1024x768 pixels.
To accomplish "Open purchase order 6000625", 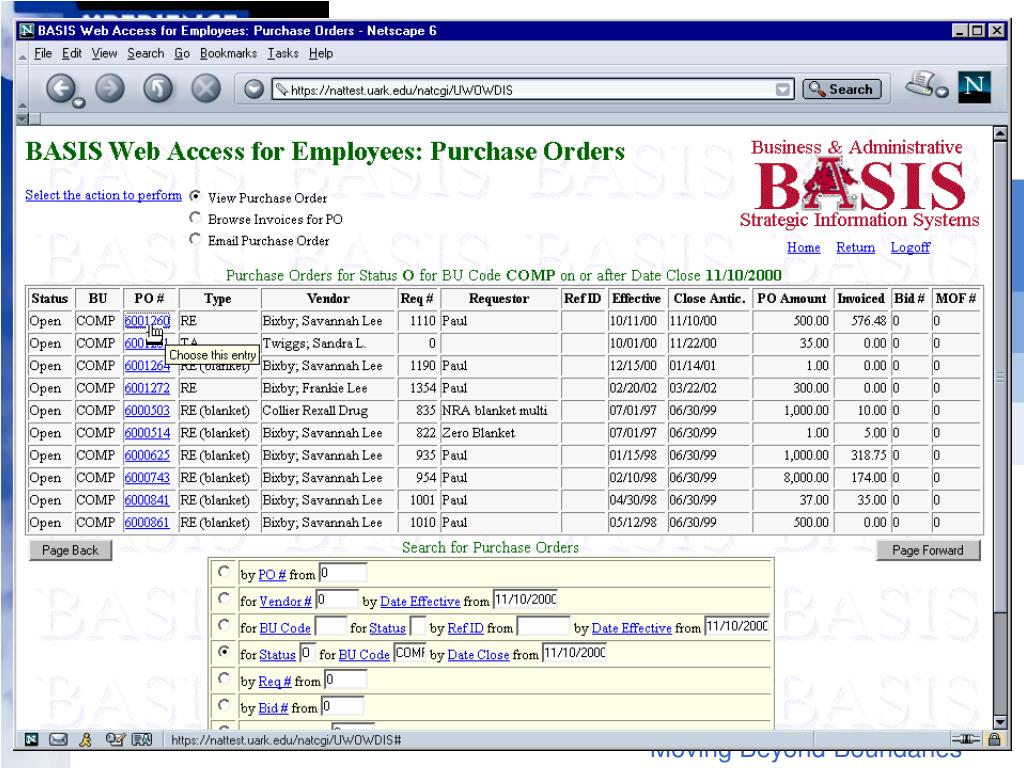I will [147, 455].
